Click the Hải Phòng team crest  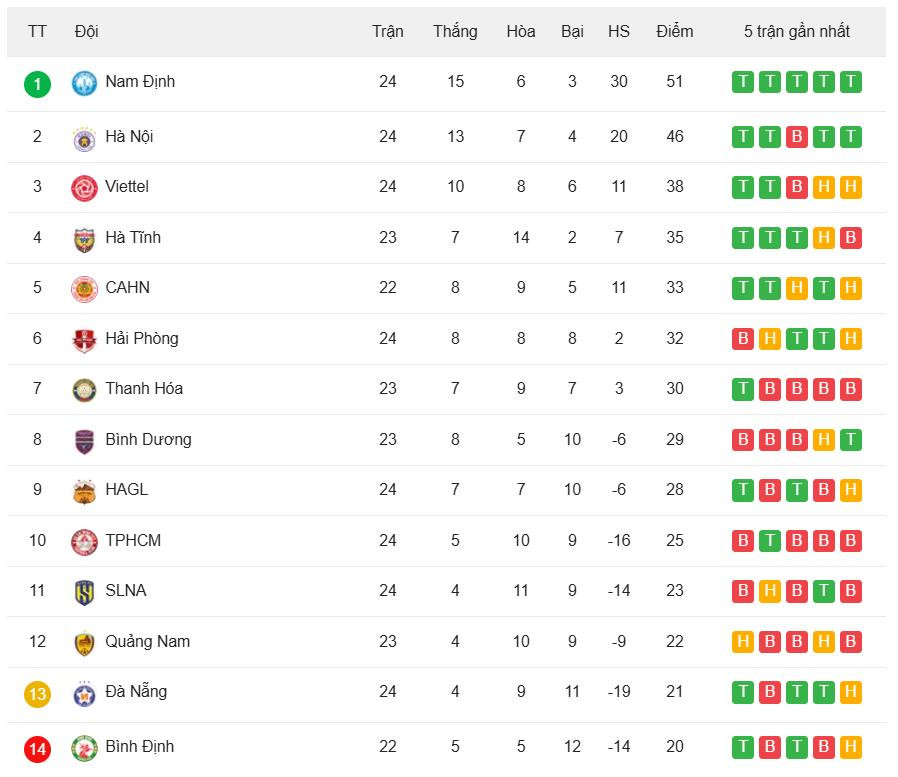(84, 340)
